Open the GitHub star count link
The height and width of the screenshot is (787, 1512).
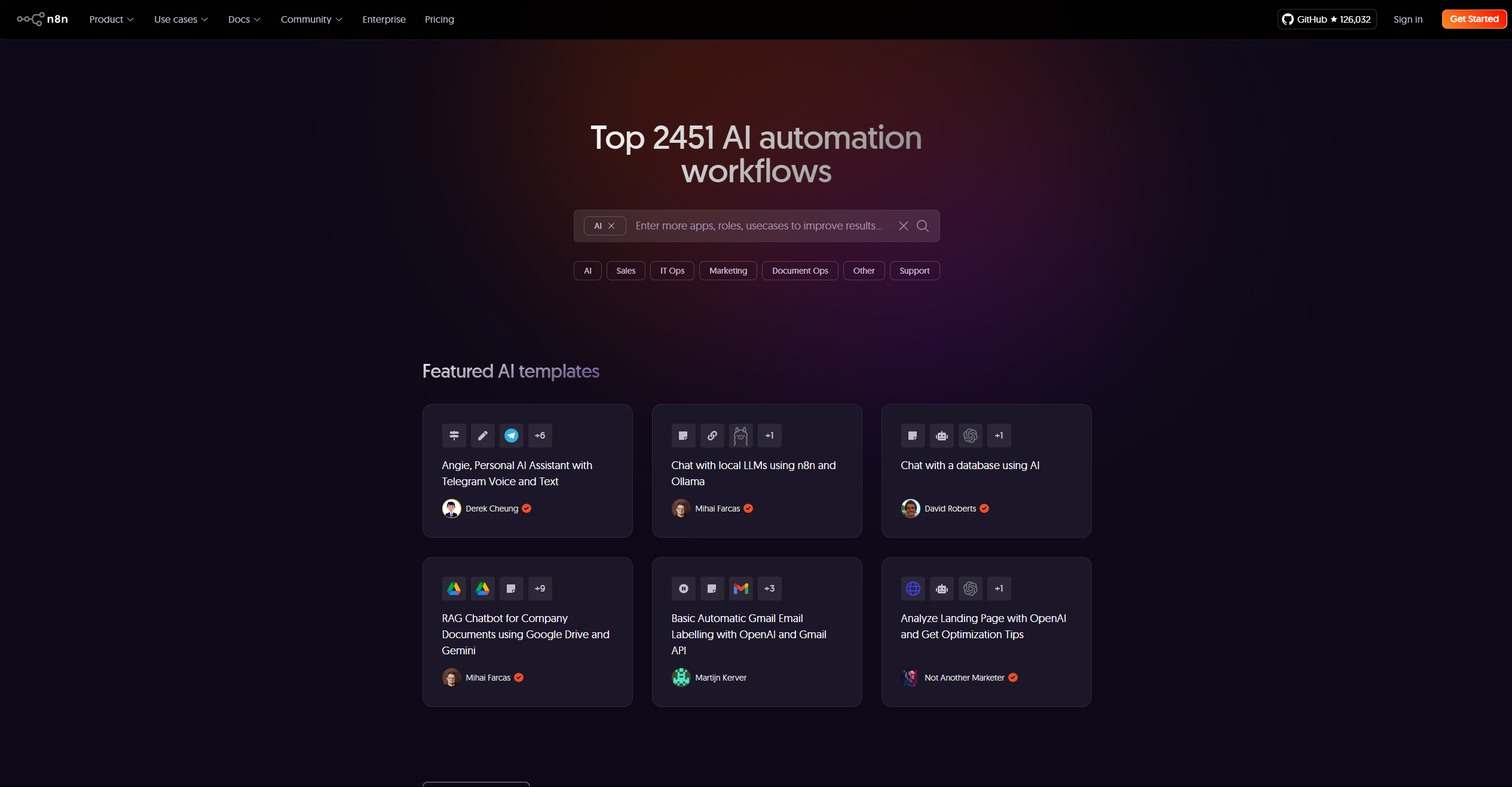tap(1327, 19)
